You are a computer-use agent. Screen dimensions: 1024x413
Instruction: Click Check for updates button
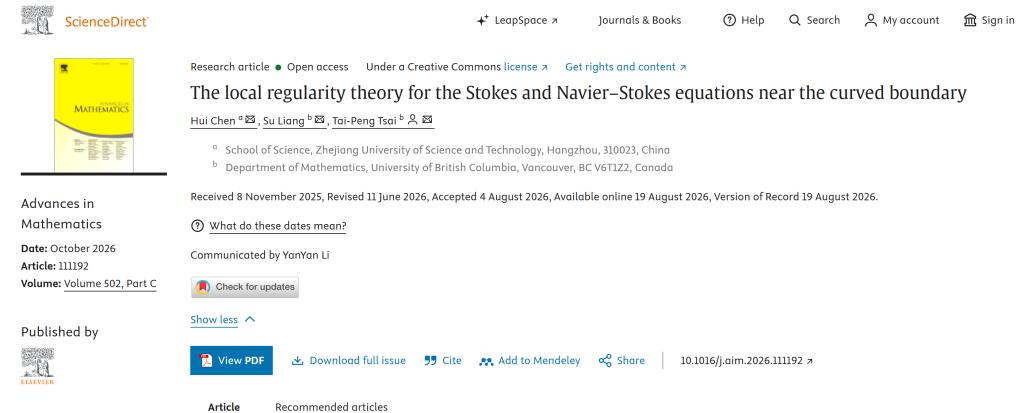(x=245, y=287)
